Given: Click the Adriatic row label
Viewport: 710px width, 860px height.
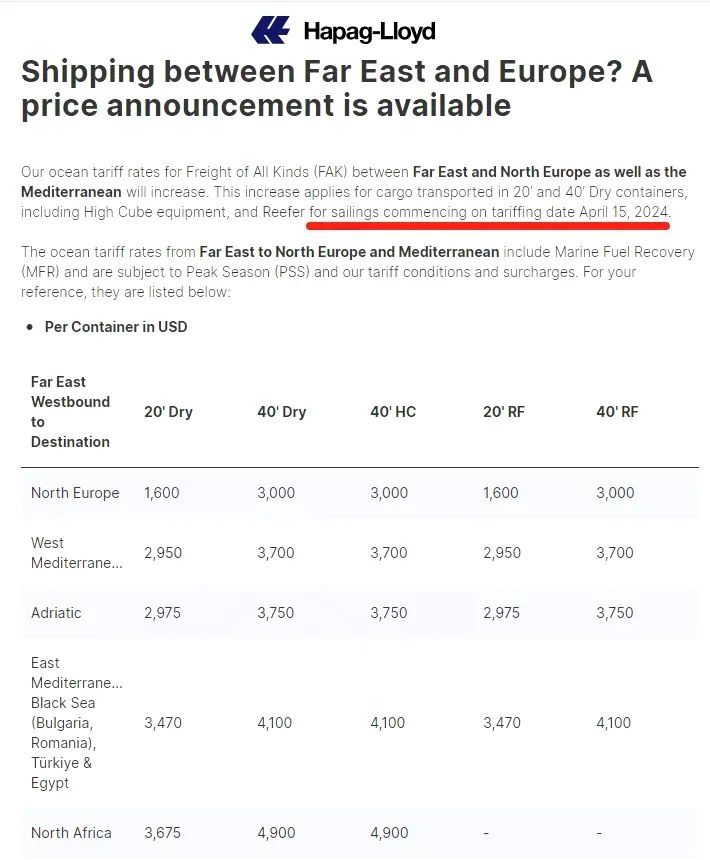Looking at the screenshot, I should click(x=56, y=613).
